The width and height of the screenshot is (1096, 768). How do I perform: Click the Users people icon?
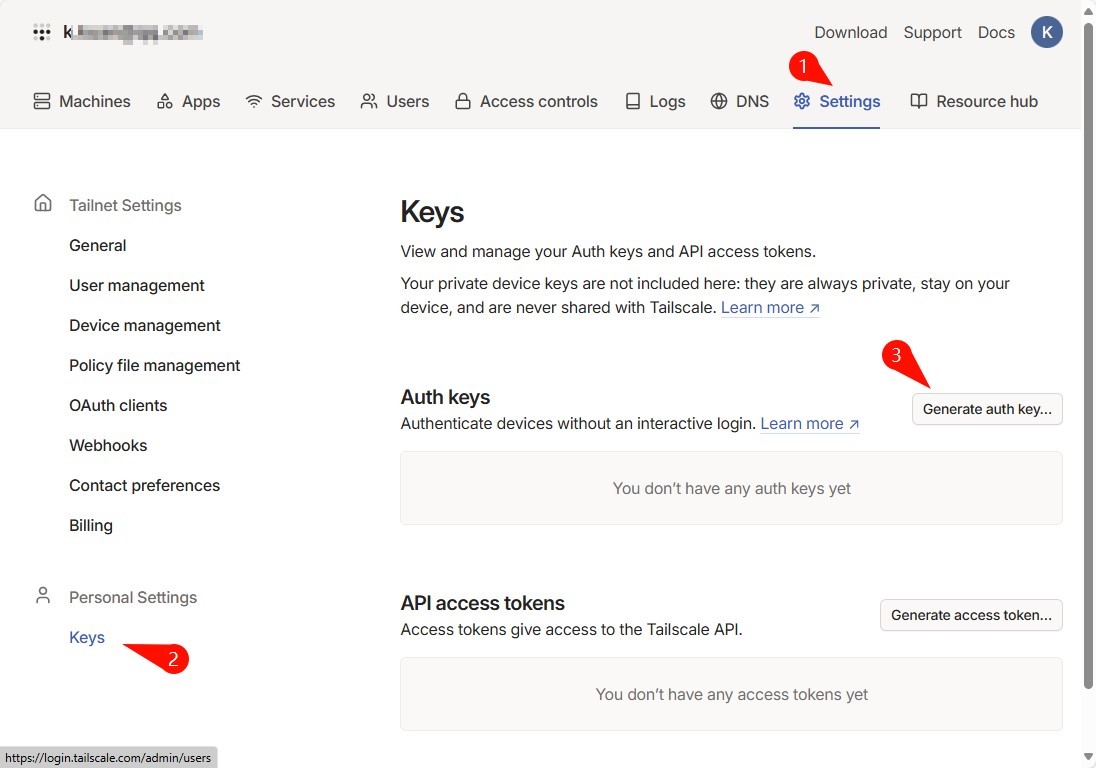pos(369,101)
